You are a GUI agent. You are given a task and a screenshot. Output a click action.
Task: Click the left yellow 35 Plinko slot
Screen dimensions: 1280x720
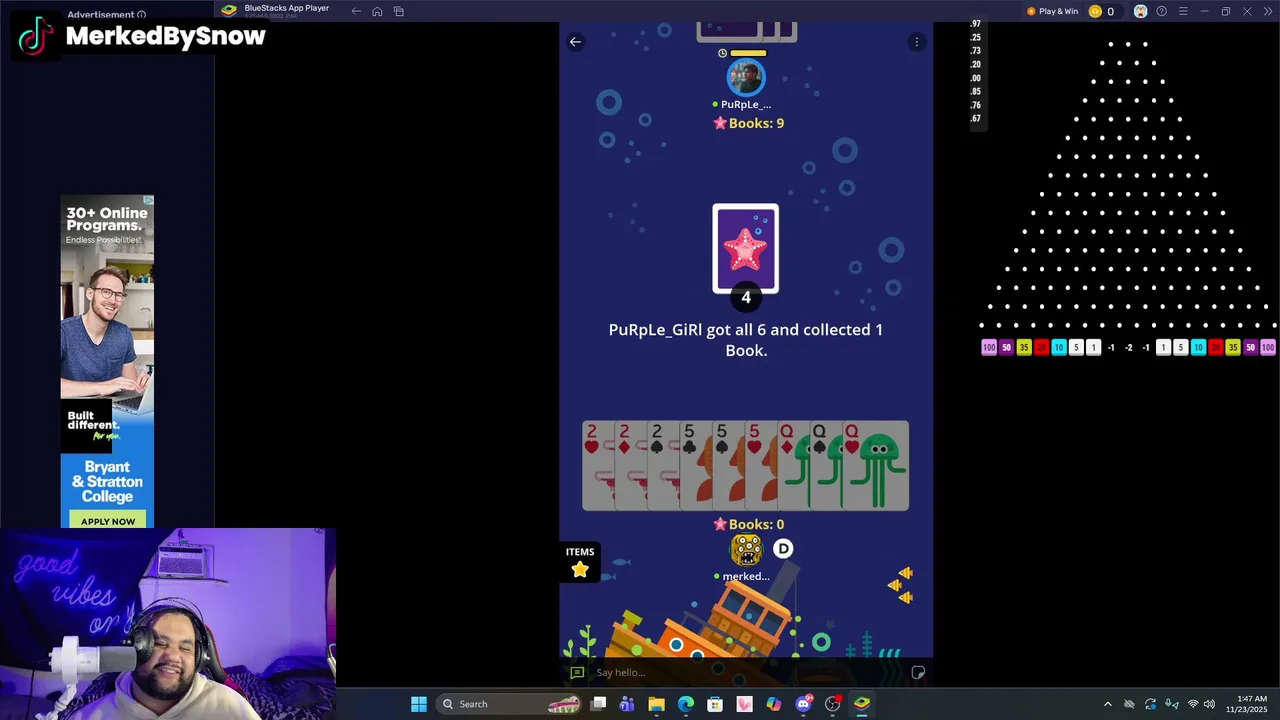[x=1024, y=348]
